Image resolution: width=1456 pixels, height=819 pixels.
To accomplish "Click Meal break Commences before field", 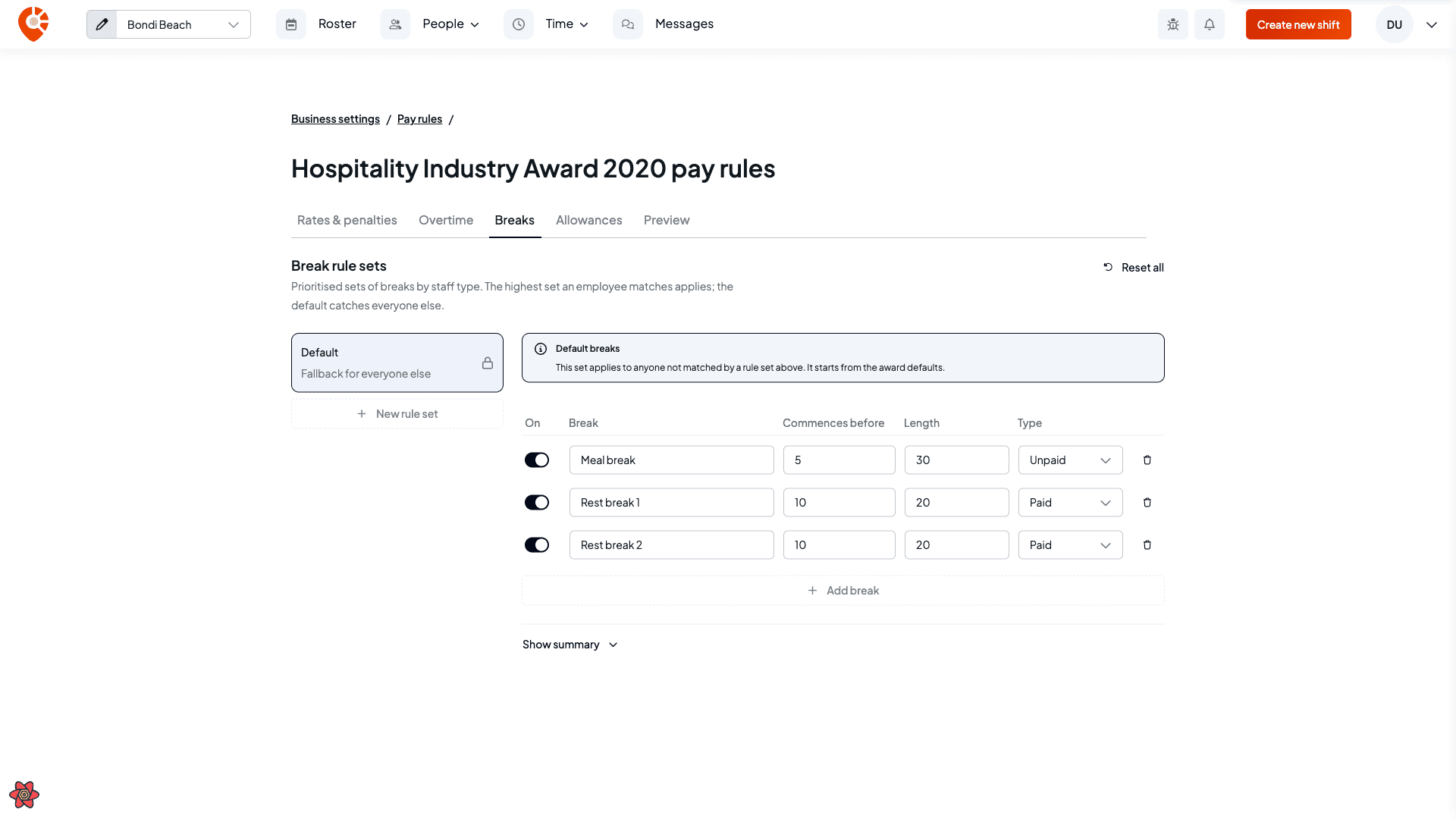I will [839, 460].
